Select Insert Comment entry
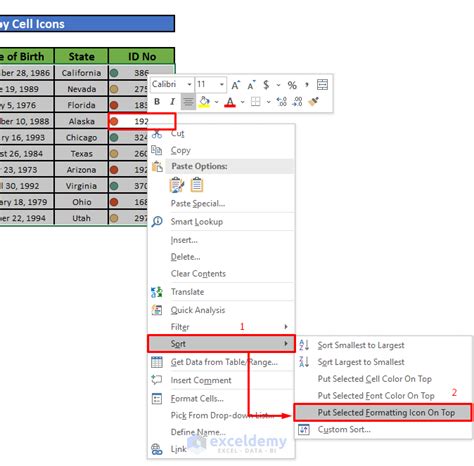Image resolution: width=474 pixels, height=466 pixels. (201, 380)
